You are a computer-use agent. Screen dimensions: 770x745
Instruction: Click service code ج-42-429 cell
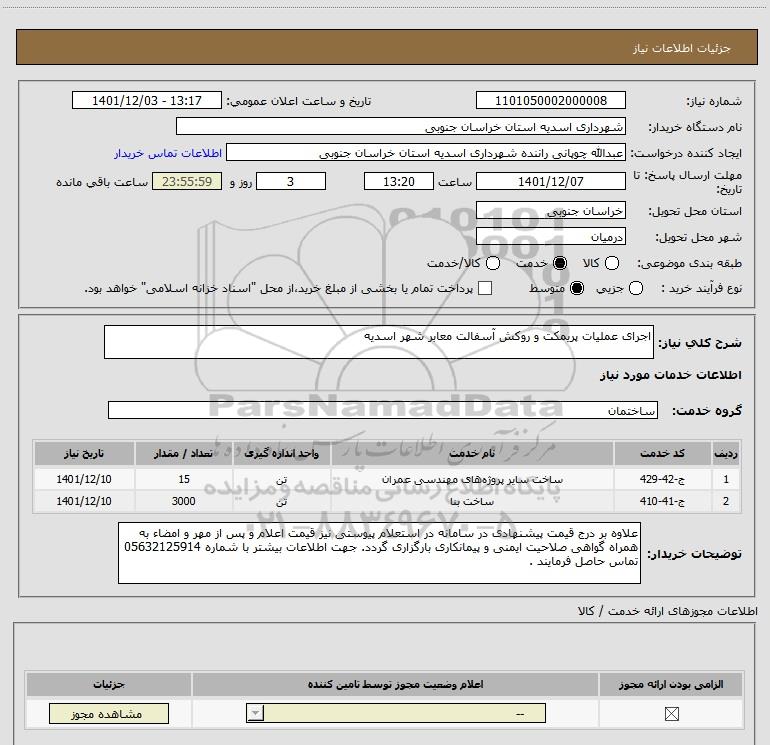[662, 479]
